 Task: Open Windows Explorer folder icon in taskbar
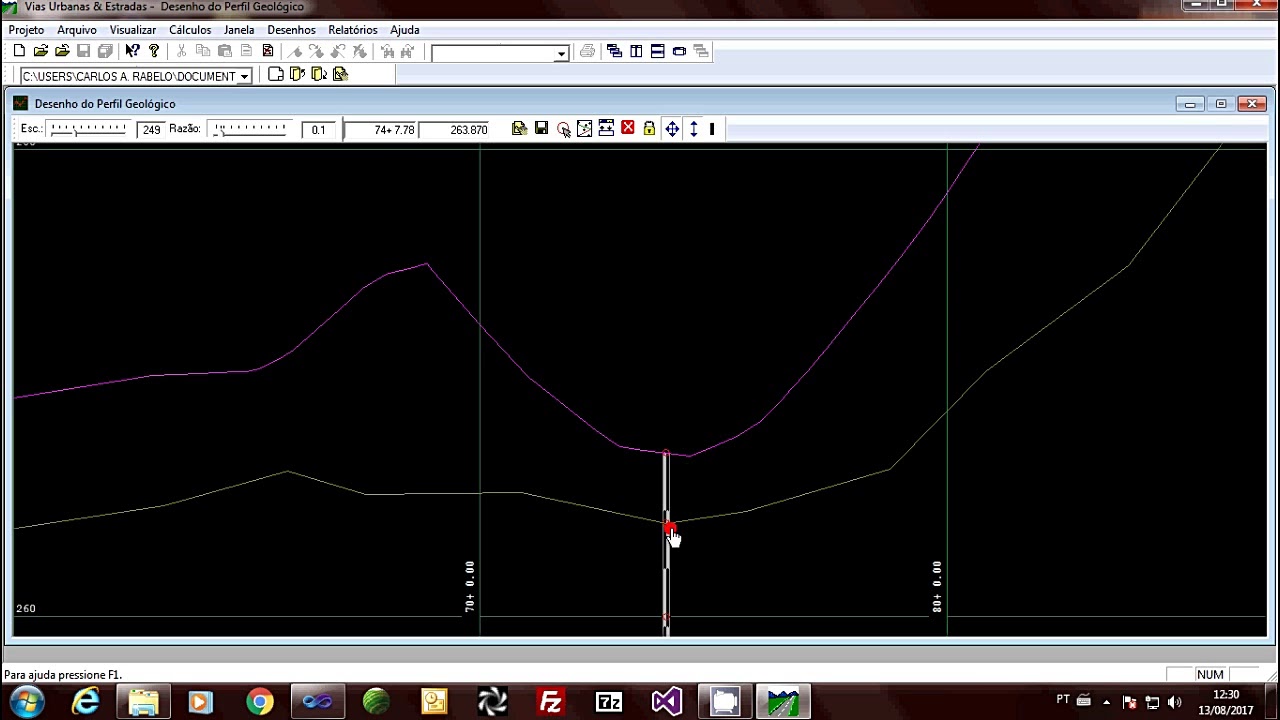pyautogui.click(x=144, y=702)
